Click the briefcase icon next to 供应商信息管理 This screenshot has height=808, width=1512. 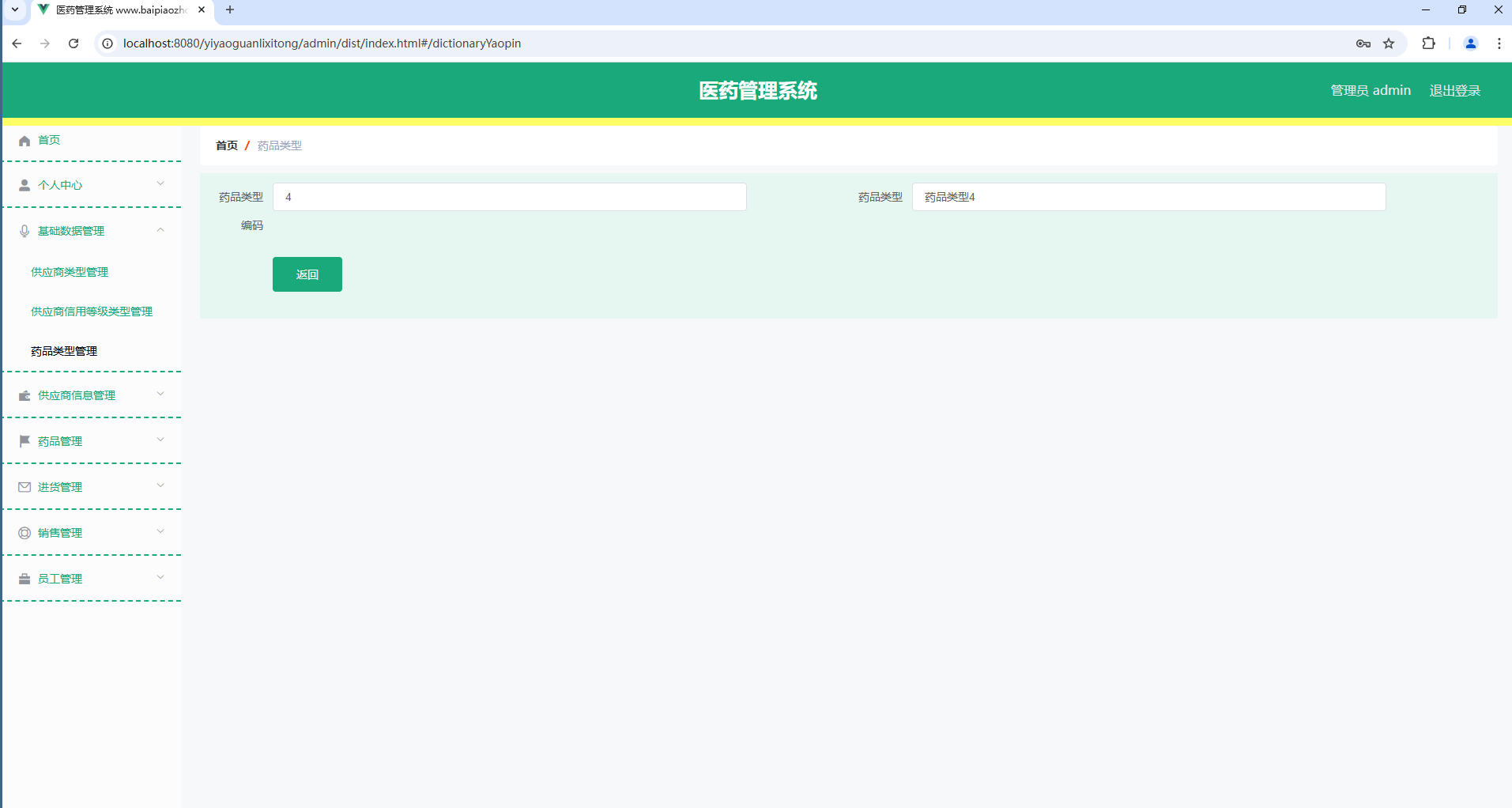pos(25,395)
